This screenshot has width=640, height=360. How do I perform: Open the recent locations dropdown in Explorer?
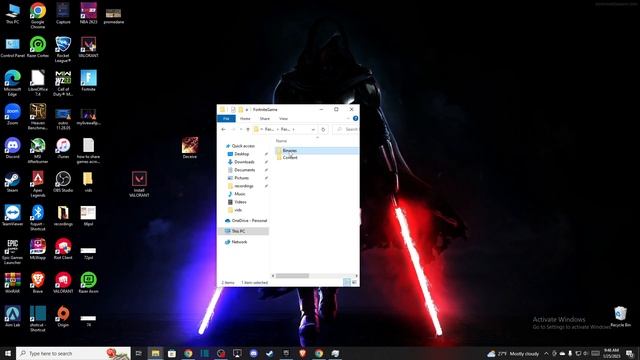241,129
